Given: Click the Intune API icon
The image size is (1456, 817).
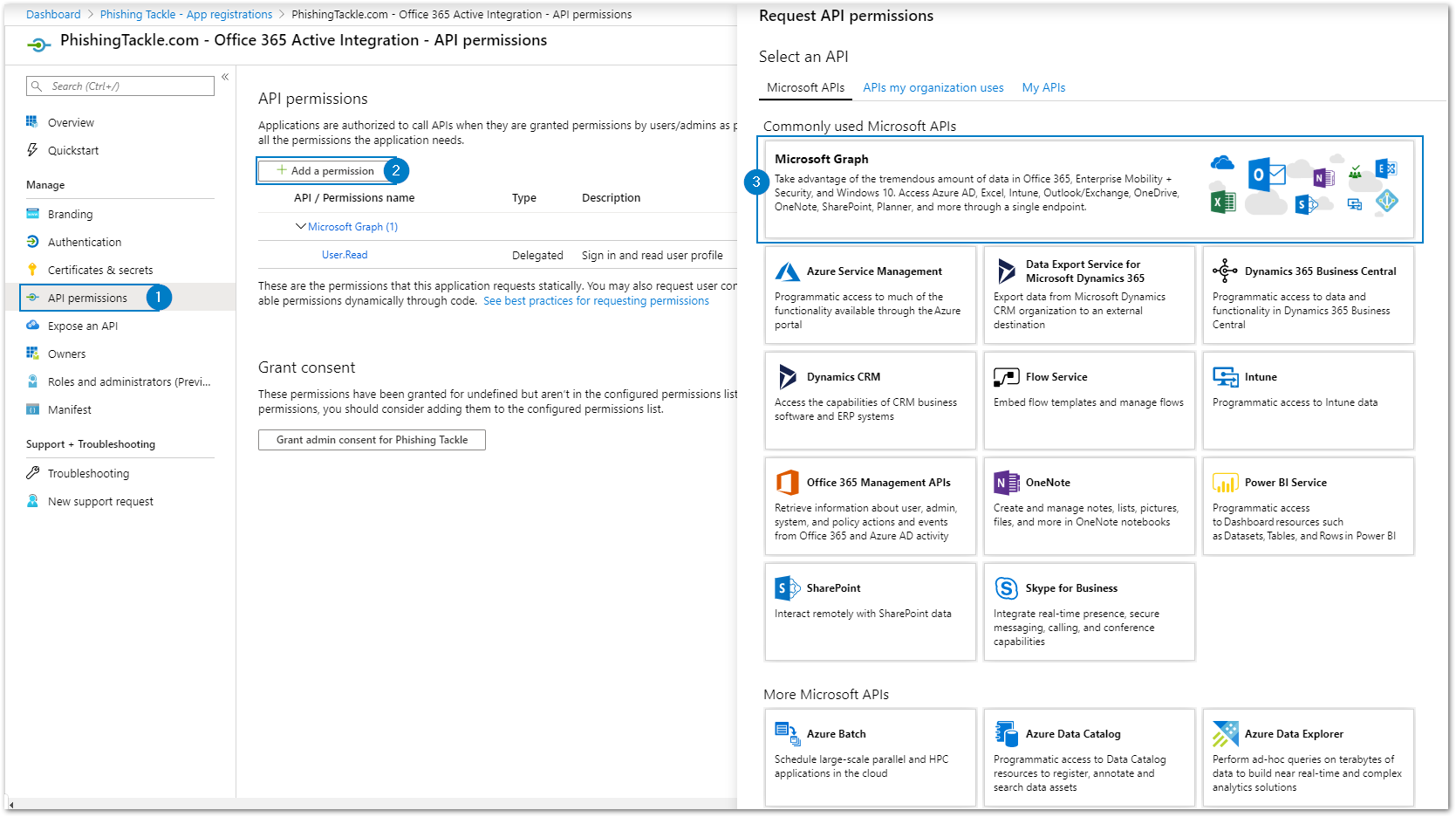Looking at the screenshot, I should coord(1225,377).
